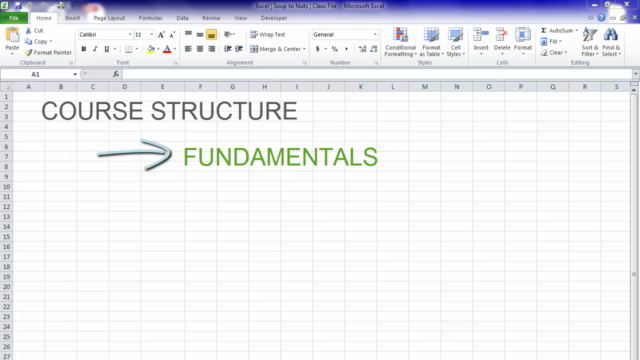Open the Calibri font name dropdown
This screenshot has height=360, width=640.
(x=130, y=35)
